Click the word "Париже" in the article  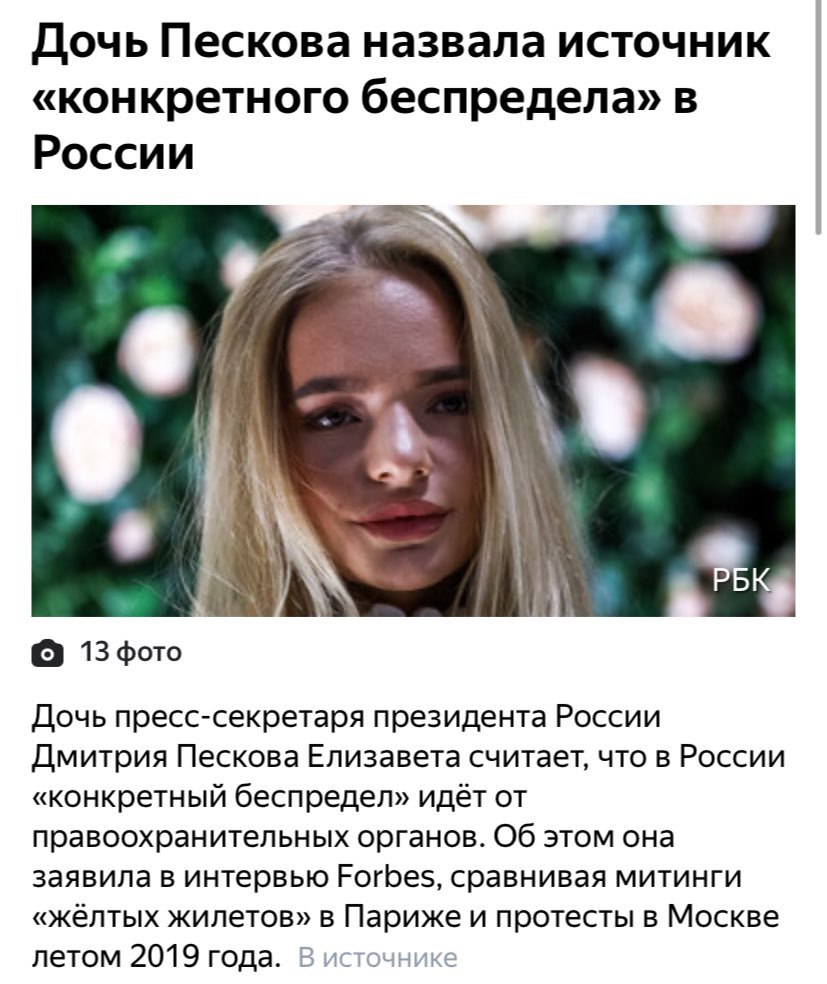pos(402,917)
